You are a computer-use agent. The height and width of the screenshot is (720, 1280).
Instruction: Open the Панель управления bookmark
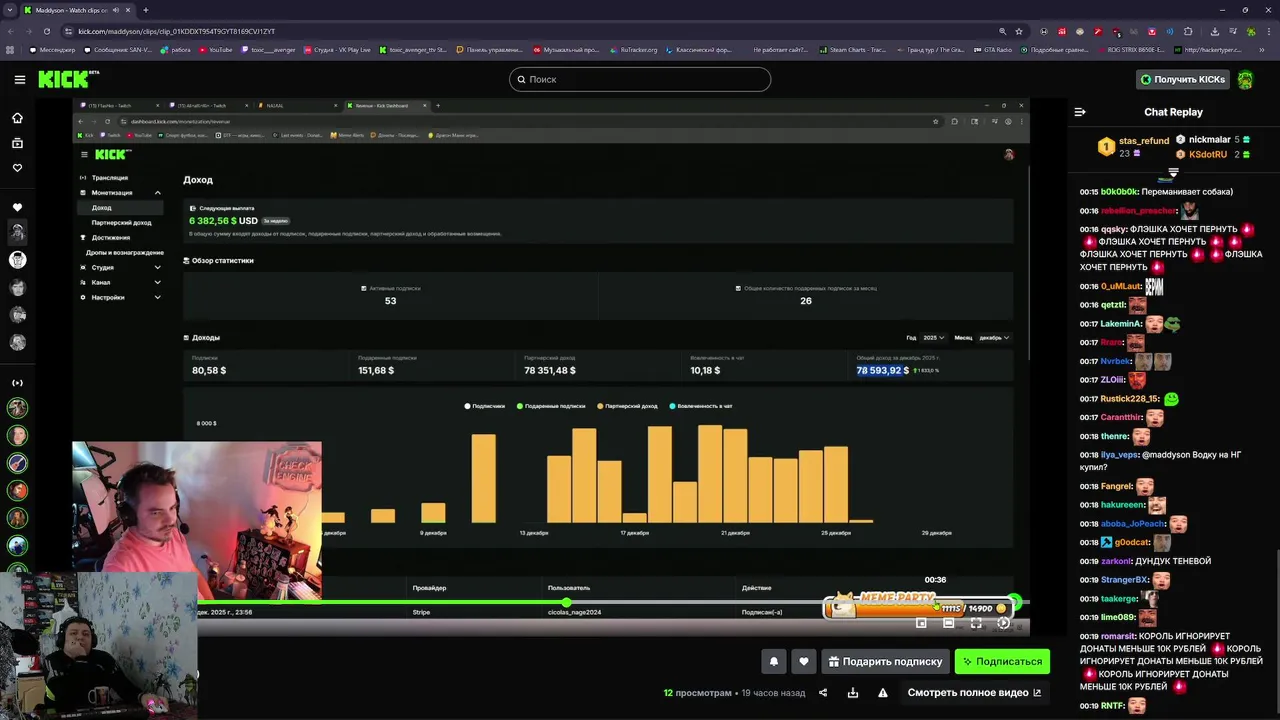(491, 49)
